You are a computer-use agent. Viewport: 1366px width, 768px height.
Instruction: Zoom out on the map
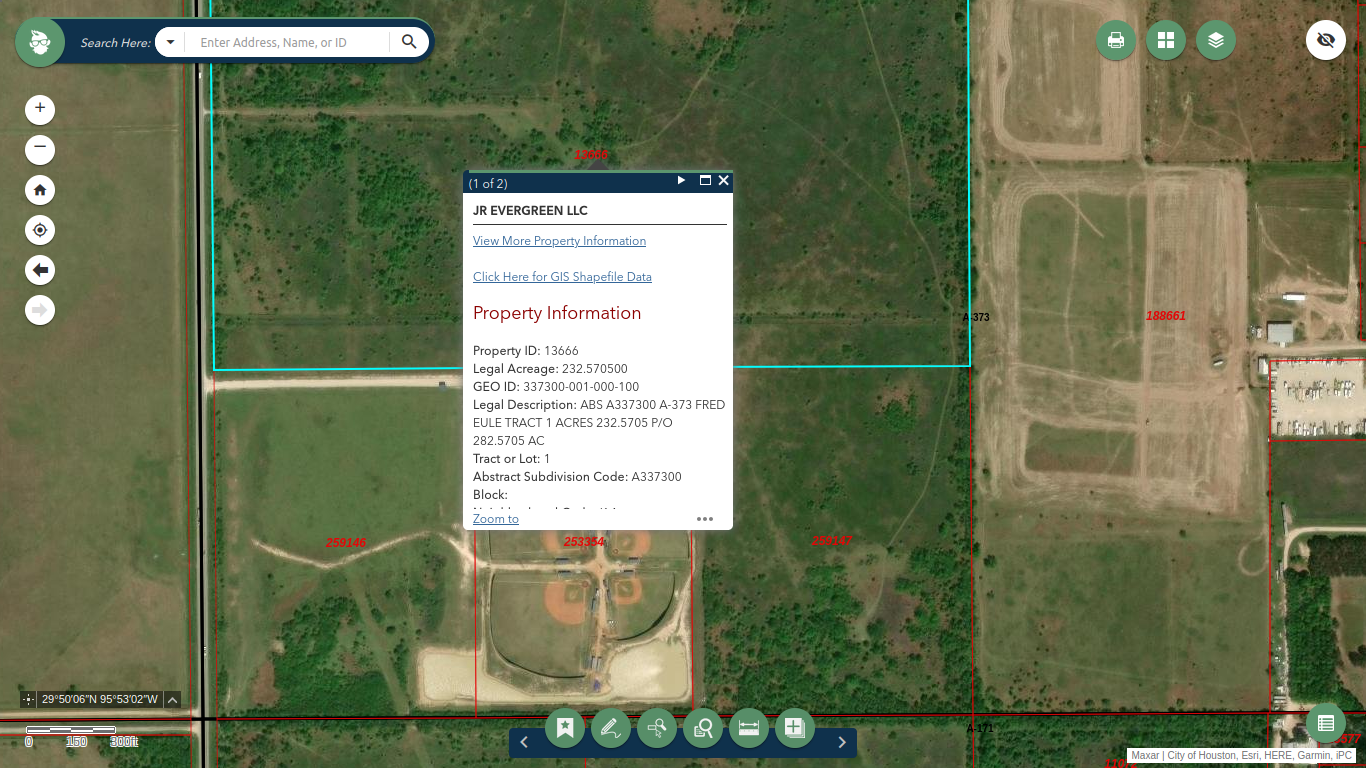click(x=40, y=150)
